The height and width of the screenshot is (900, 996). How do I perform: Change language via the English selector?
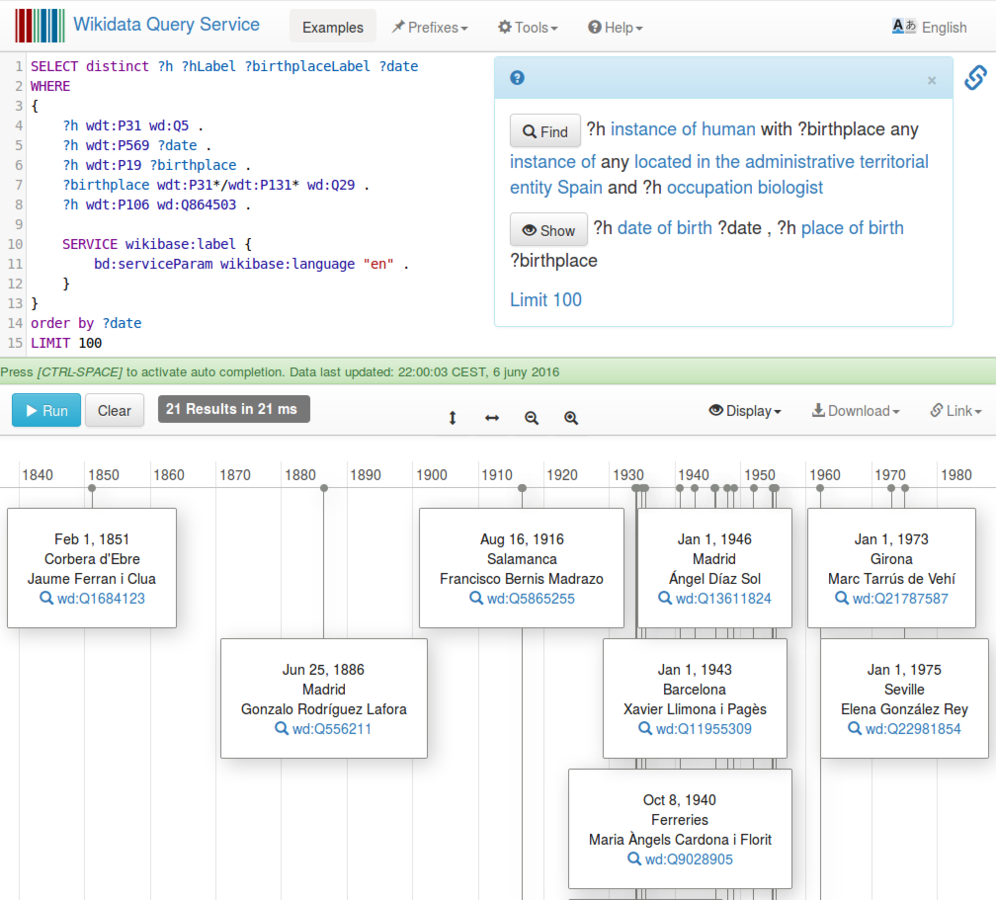click(944, 27)
